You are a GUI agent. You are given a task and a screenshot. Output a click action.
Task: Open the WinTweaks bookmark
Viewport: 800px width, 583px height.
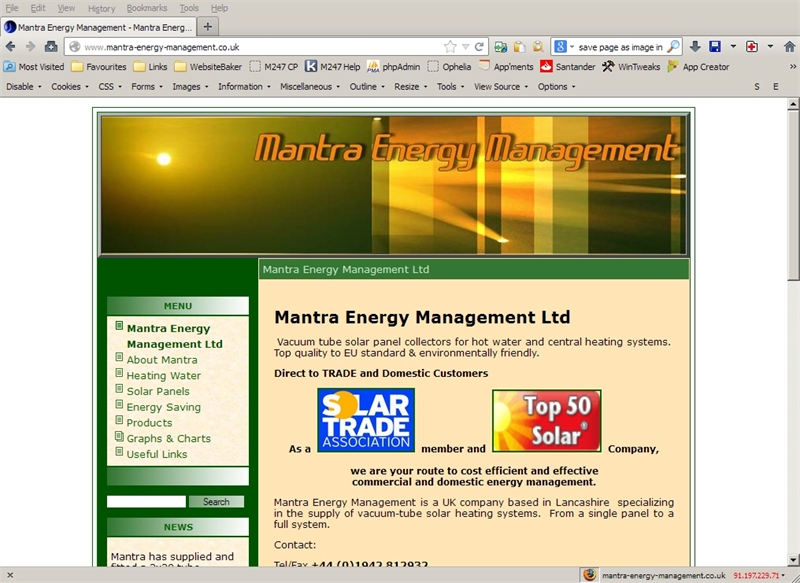pyautogui.click(x=625, y=67)
